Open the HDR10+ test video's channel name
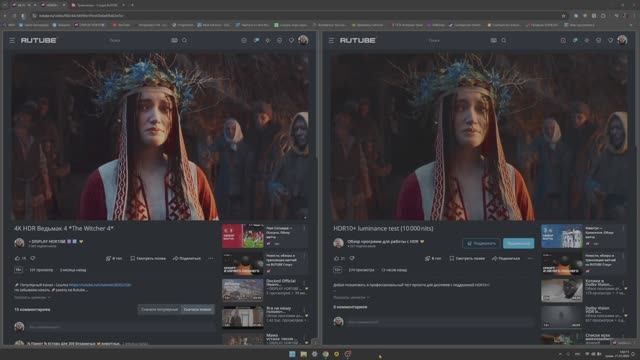 (383, 242)
